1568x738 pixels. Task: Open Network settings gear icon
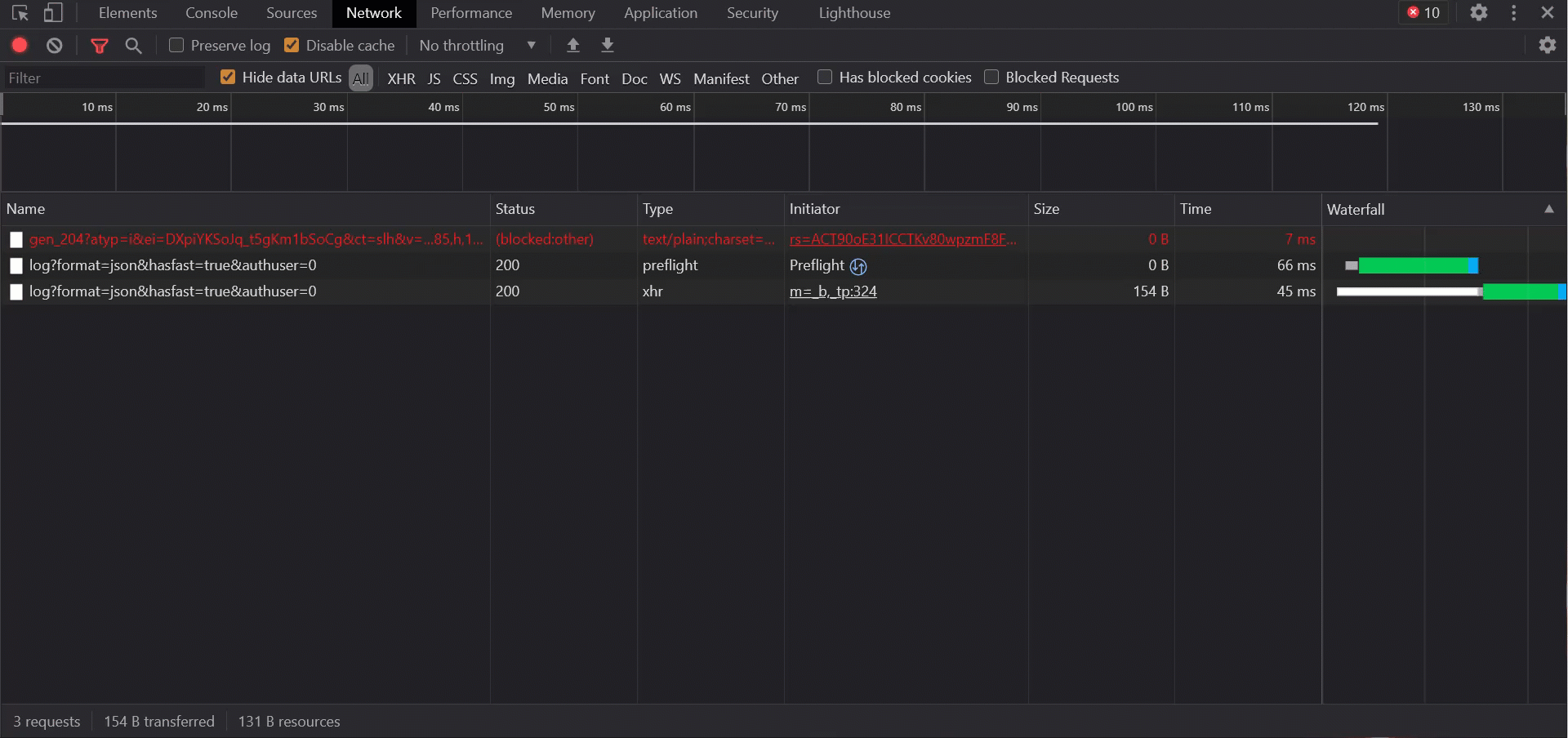1547,46
